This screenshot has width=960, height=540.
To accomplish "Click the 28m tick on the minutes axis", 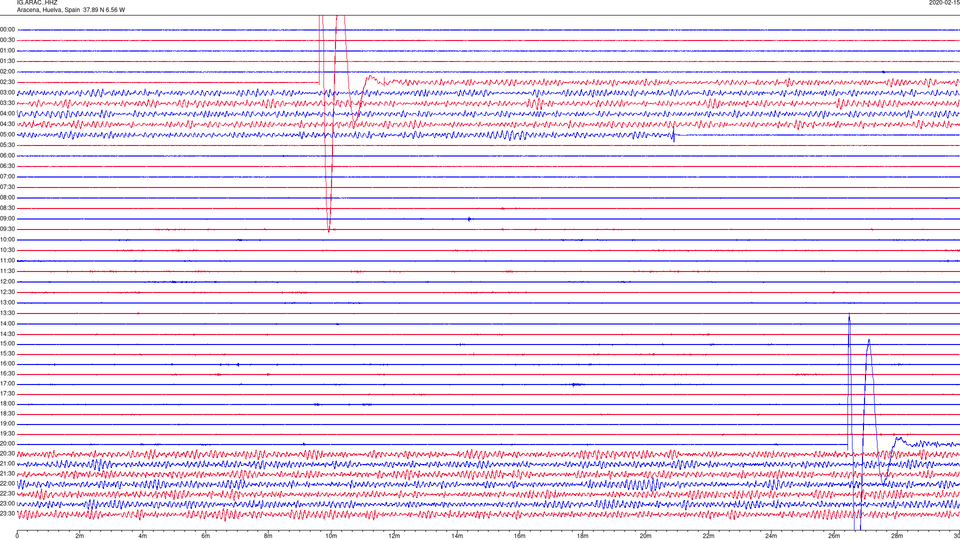I will (x=897, y=536).
